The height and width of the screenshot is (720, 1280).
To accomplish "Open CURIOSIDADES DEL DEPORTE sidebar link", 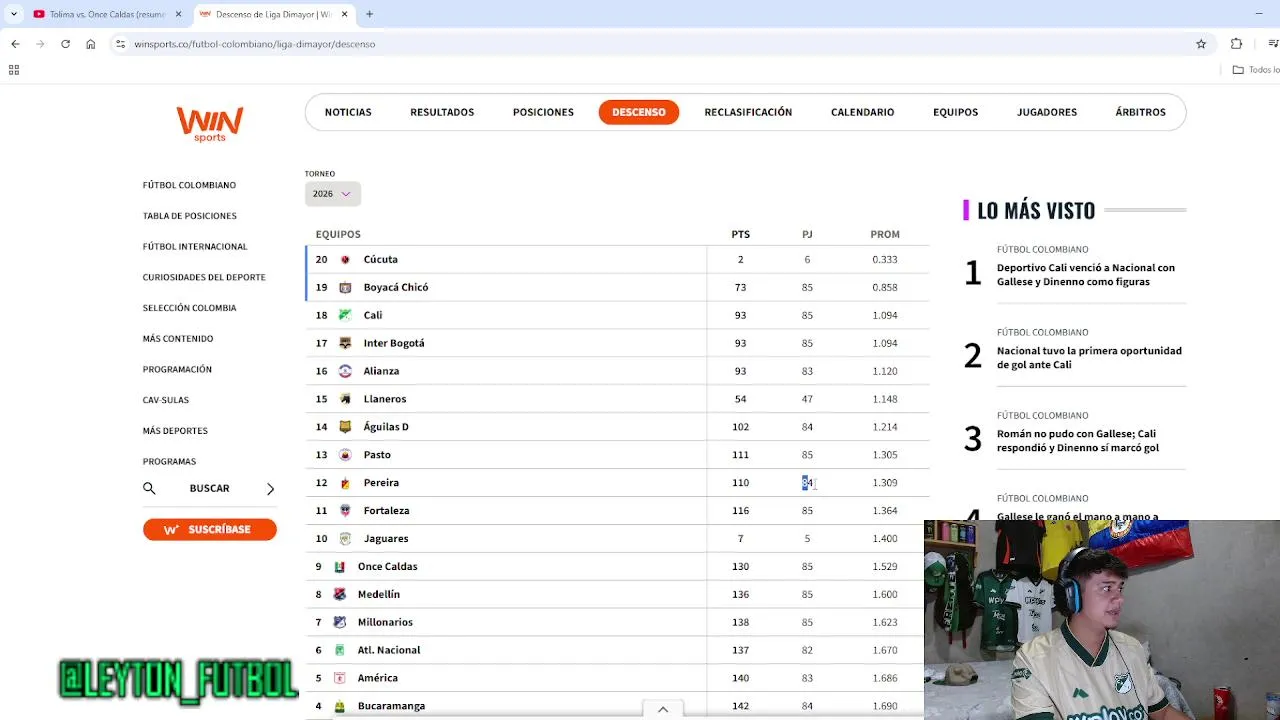I will coord(204,277).
